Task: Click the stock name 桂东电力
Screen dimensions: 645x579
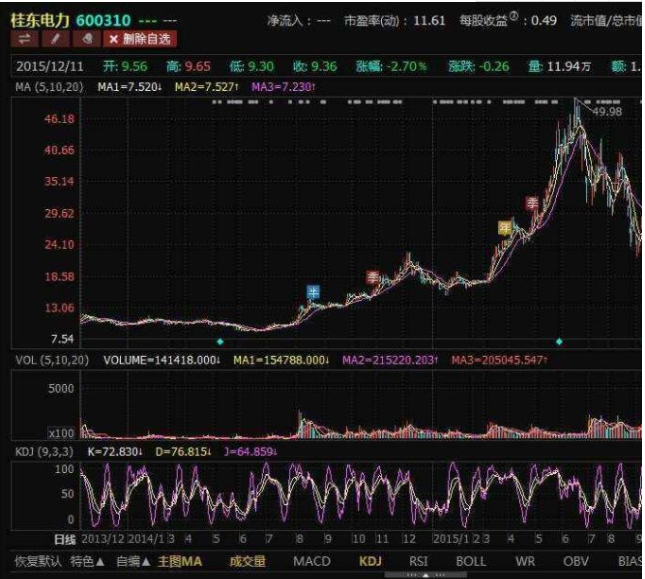Action: pyautogui.click(x=40, y=20)
